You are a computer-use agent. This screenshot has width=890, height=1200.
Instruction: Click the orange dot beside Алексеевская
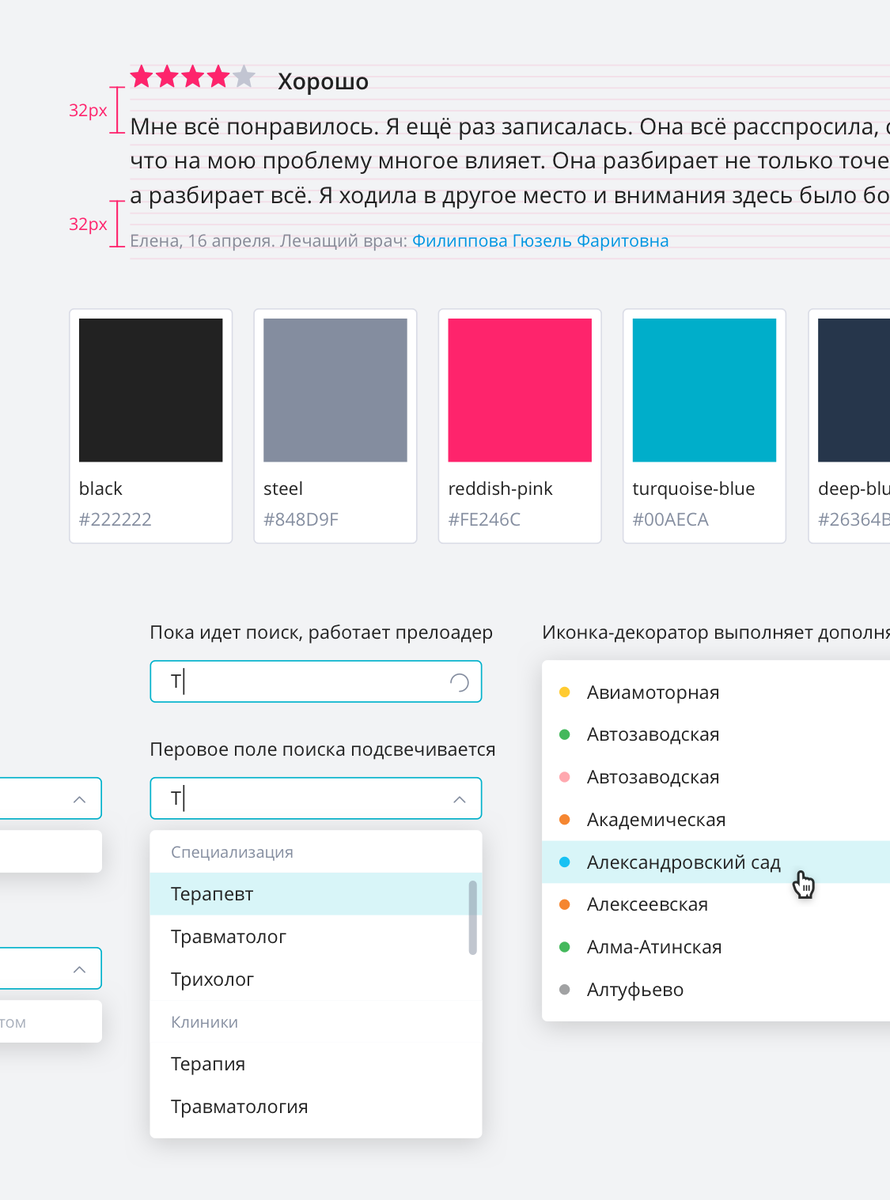[564, 905]
